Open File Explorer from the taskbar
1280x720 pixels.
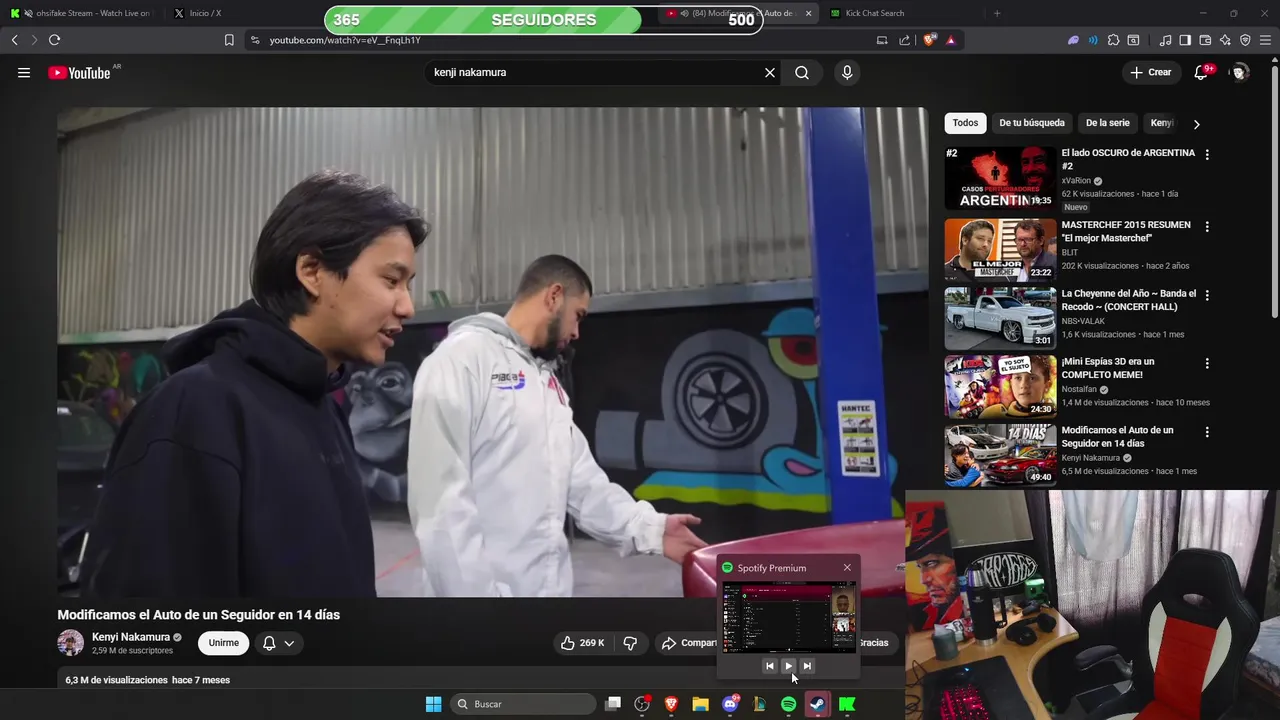click(x=700, y=704)
